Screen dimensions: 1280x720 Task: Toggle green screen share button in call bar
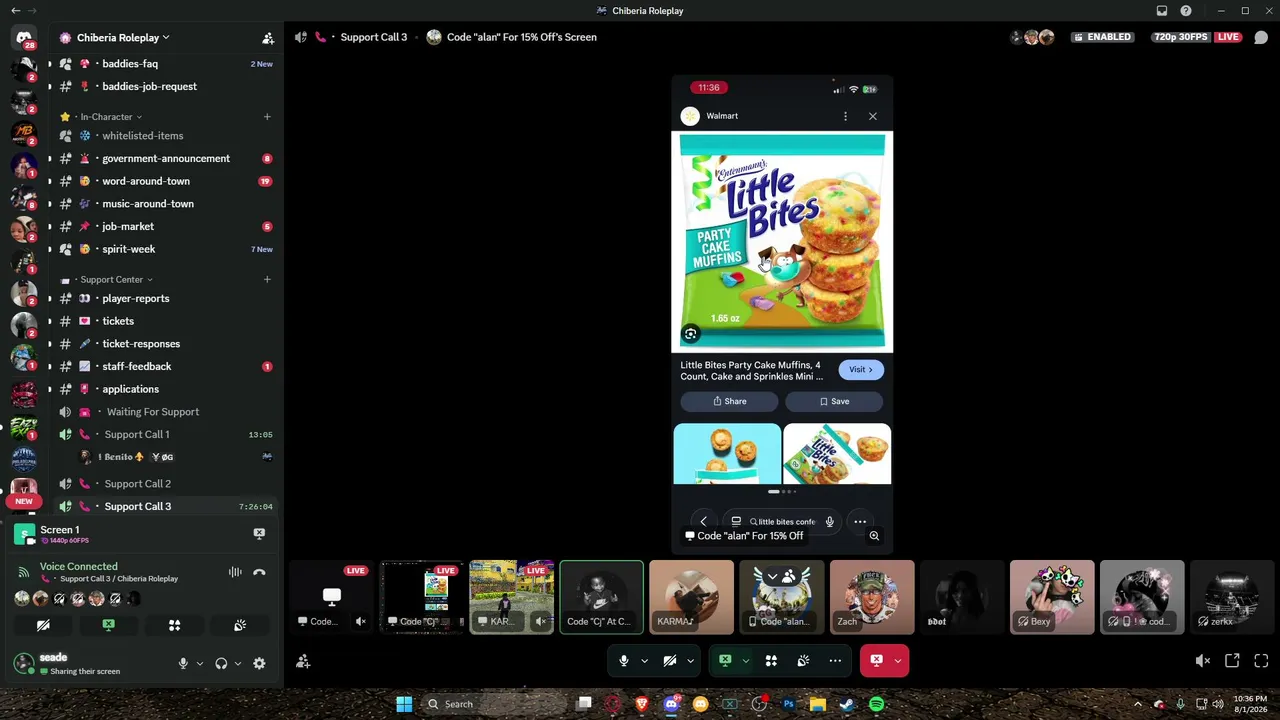[x=725, y=661]
